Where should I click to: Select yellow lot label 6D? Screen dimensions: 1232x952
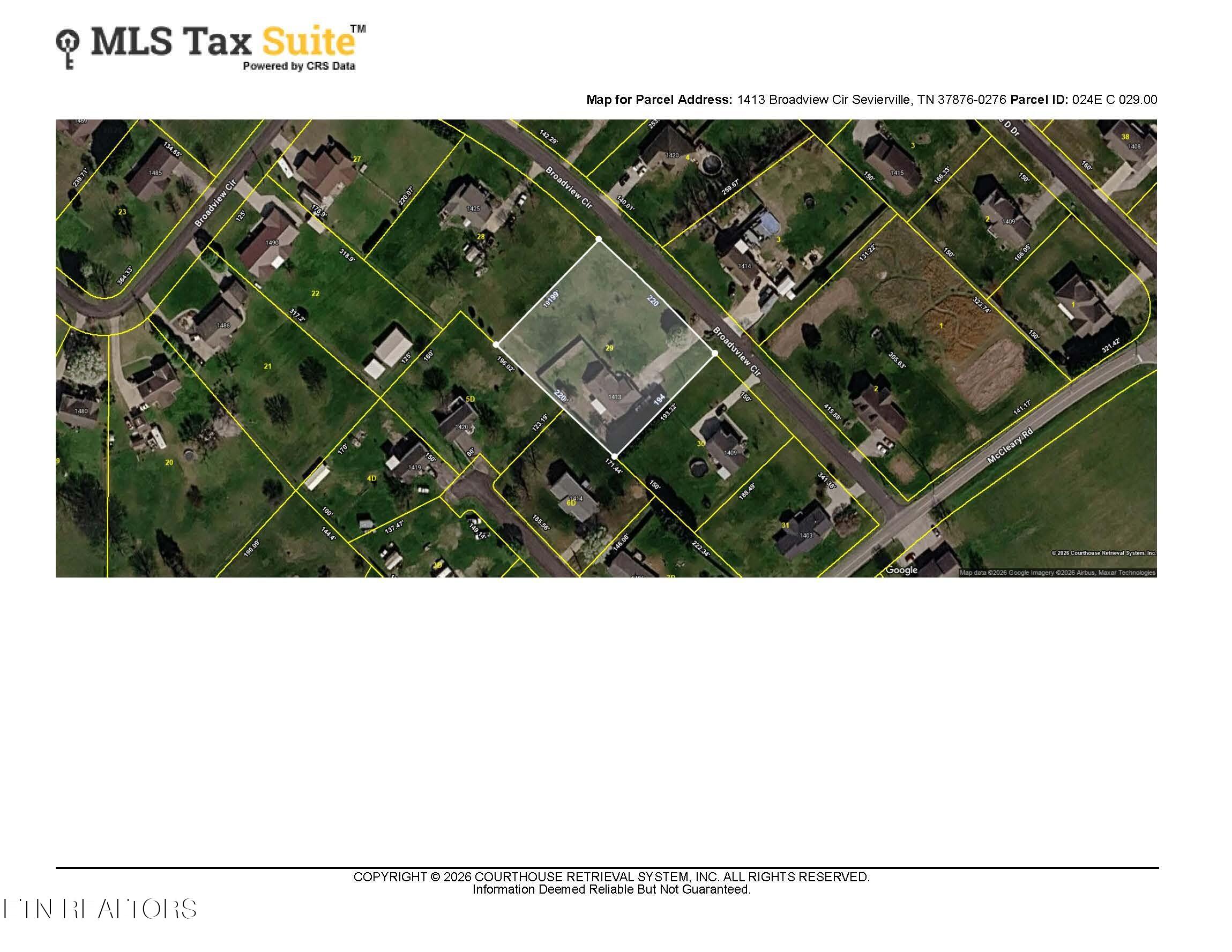tap(571, 503)
